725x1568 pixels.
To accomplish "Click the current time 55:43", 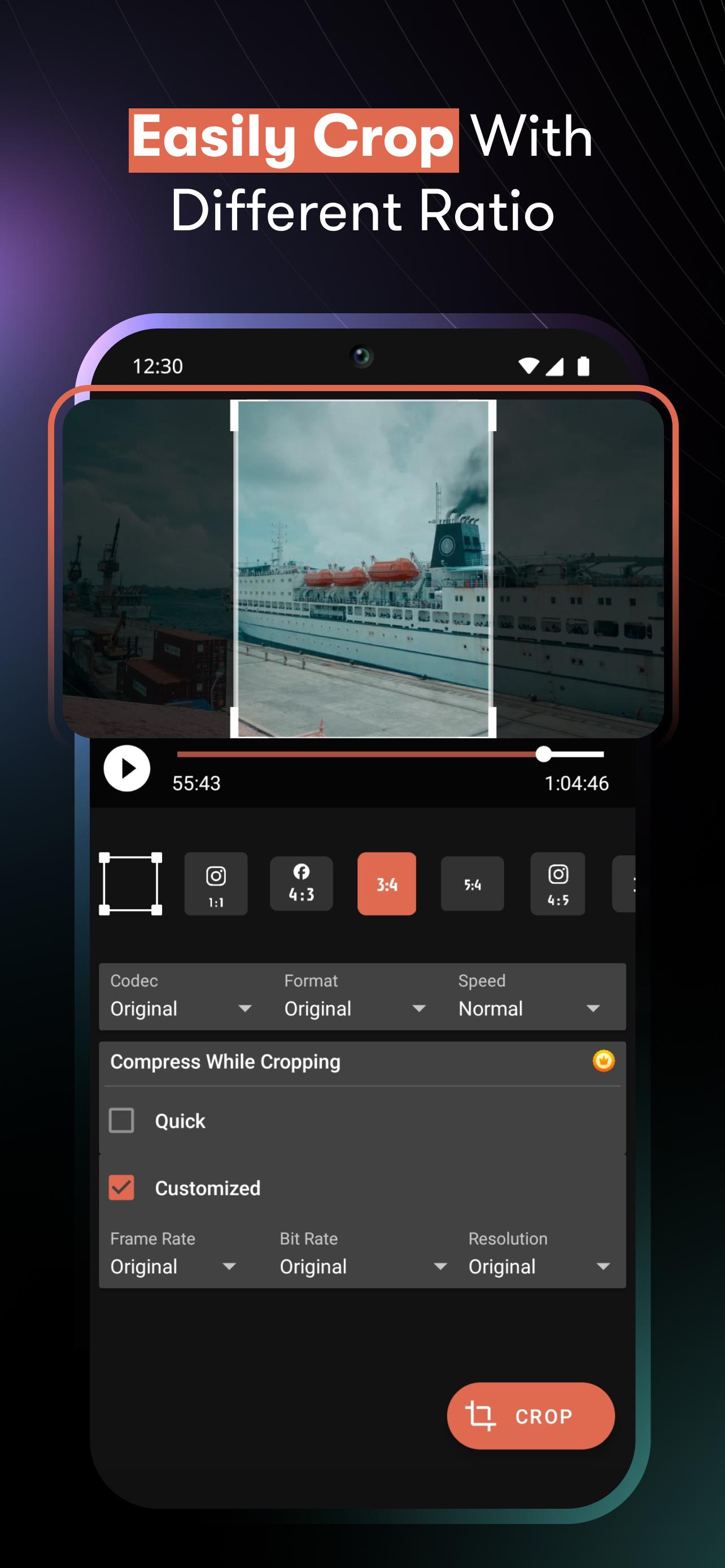I will click(x=196, y=783).
